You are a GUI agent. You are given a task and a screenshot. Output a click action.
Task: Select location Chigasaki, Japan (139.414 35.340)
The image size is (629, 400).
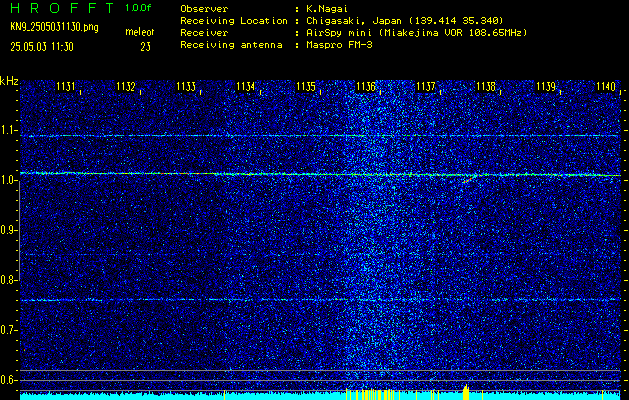404,21
